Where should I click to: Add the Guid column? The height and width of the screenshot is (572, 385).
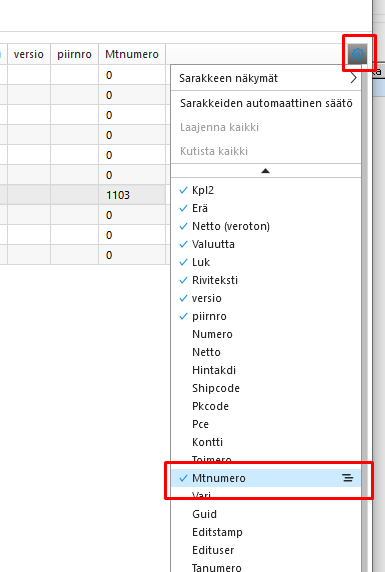pyautogui.click(x=266, y=514)
